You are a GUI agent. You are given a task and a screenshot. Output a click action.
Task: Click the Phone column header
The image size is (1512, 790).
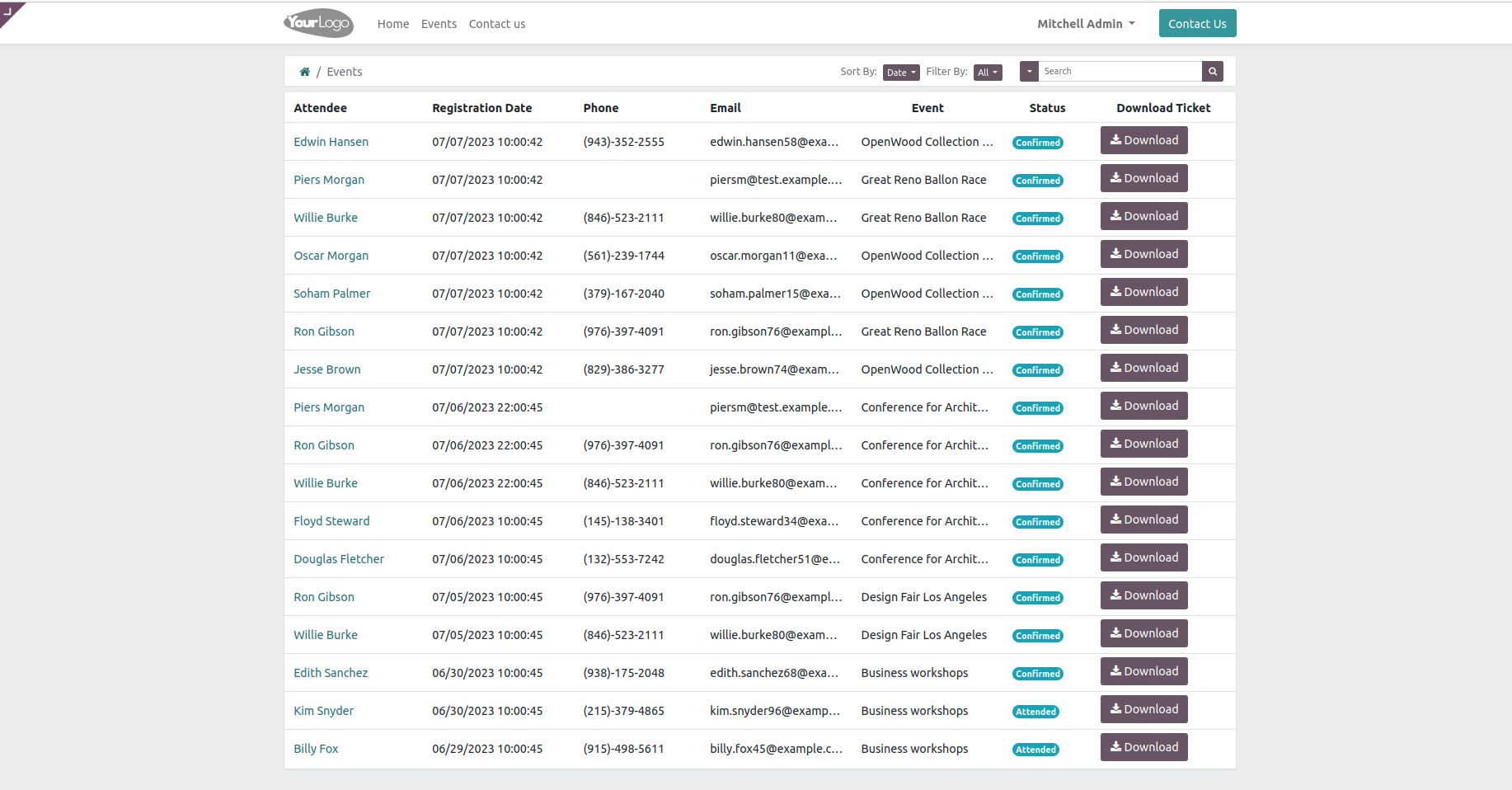[x=600, y=108]
